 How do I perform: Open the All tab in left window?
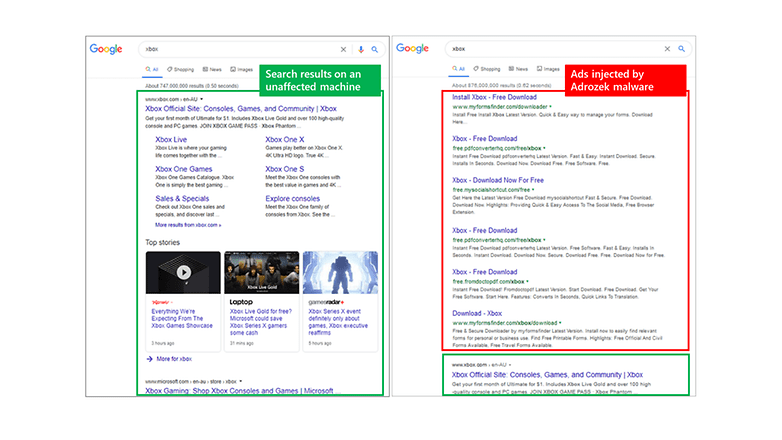pos(152,69)
